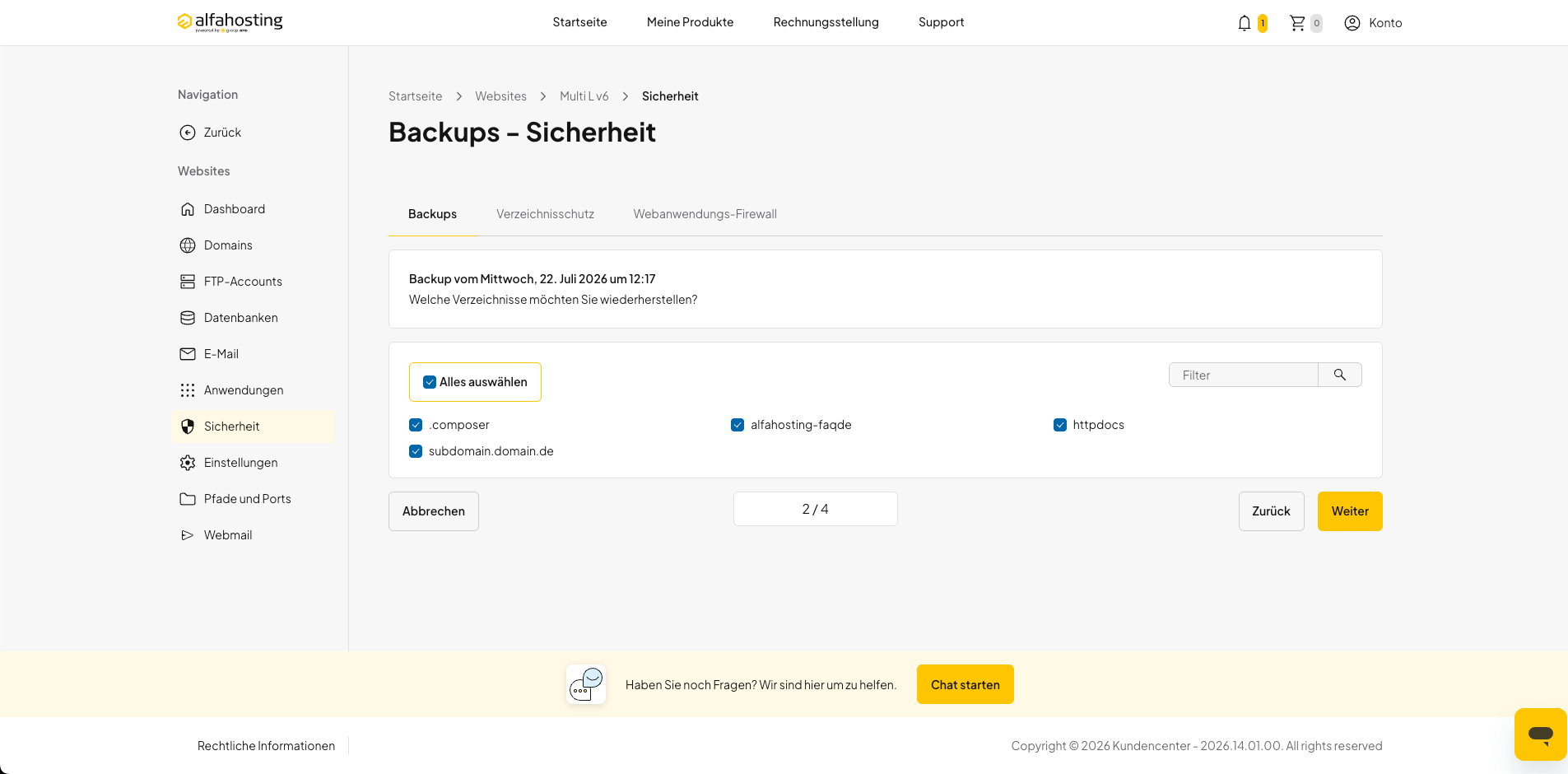Uncheck the .composer directory checkbox
This screenshot has height=774, width=1568.
416,425
